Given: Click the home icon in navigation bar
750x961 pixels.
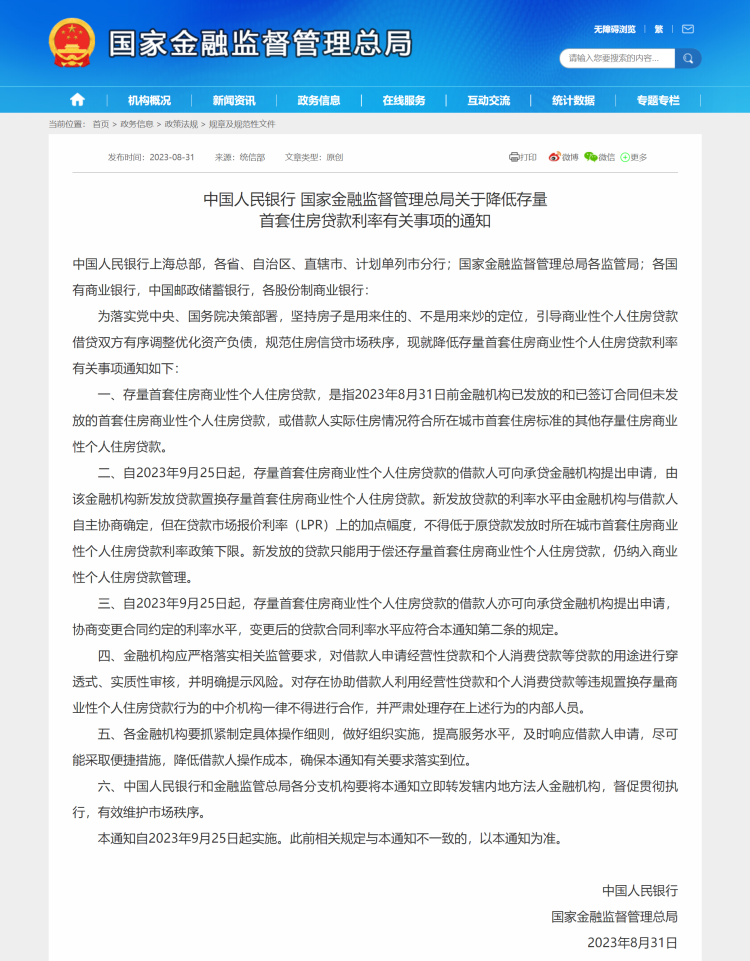Looking at the screenshot, I should [77, 100].
